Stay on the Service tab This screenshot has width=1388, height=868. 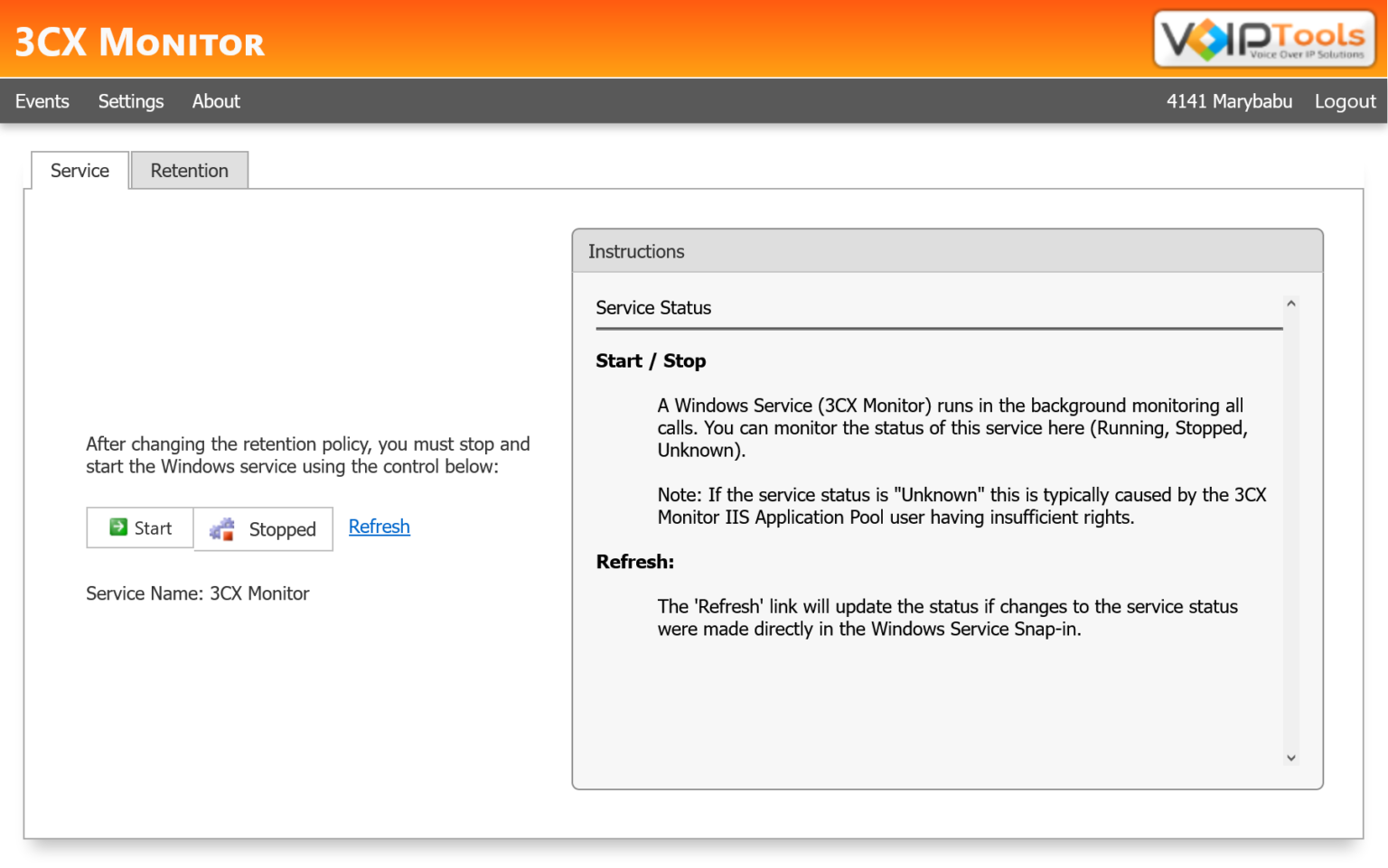click(79, 170)
